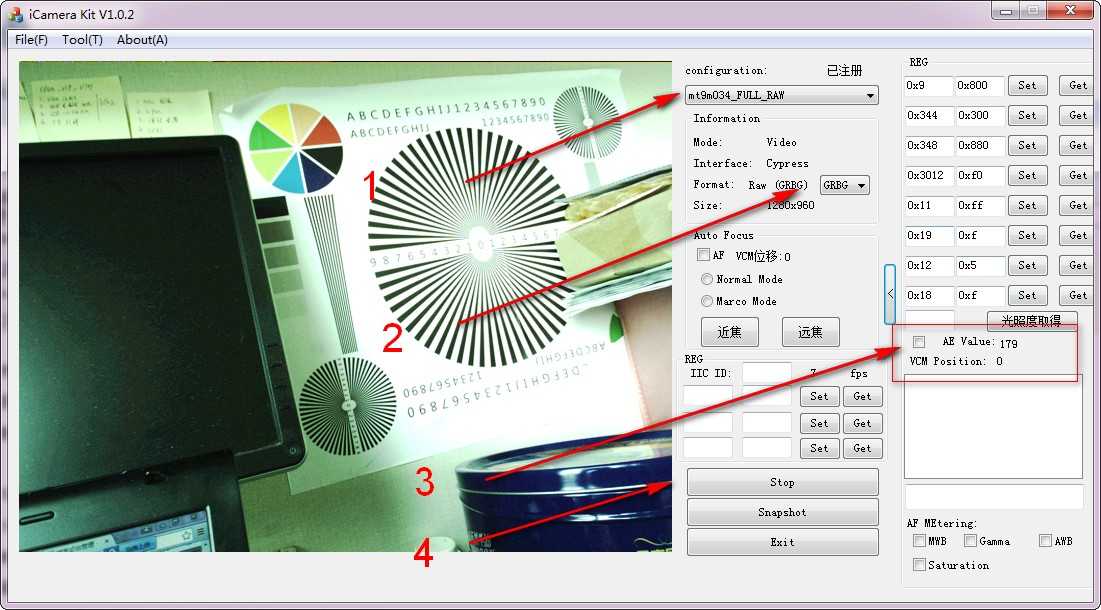Click the 光照度取得 button

tap(1031, 321)
